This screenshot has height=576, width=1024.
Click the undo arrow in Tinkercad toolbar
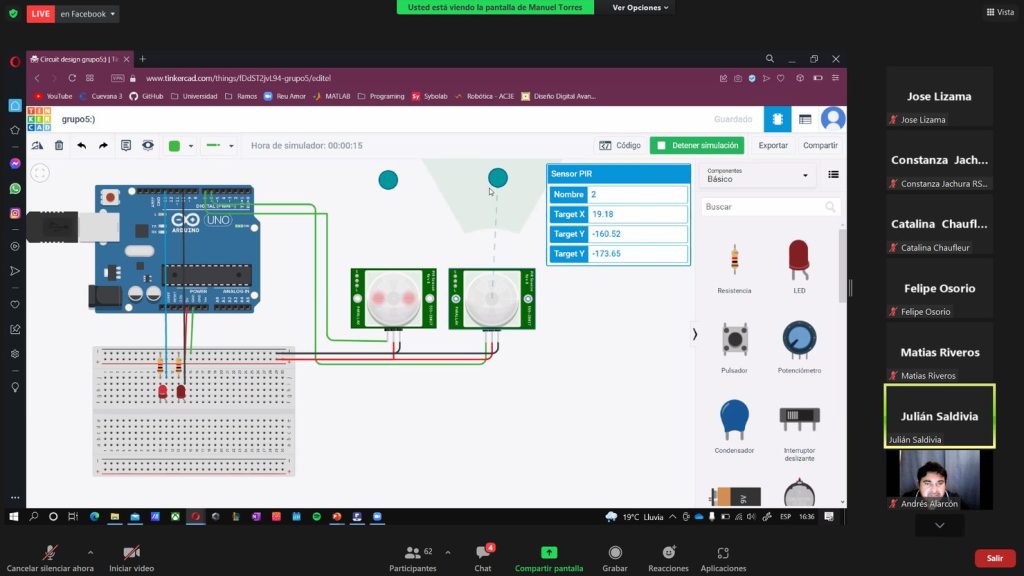click(x=81, y=145)
